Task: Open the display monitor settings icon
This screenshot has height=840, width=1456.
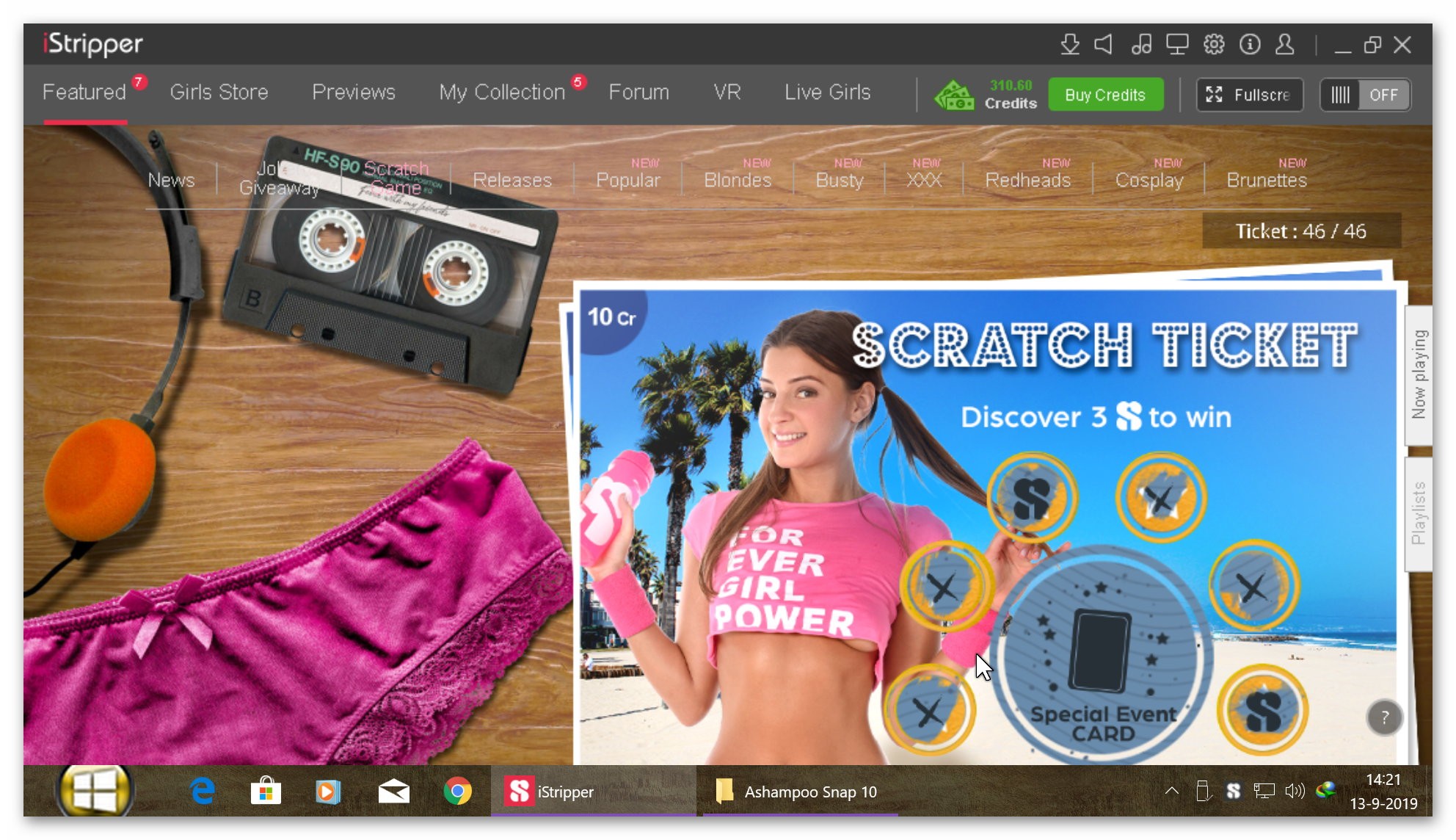Action: 1177,45
